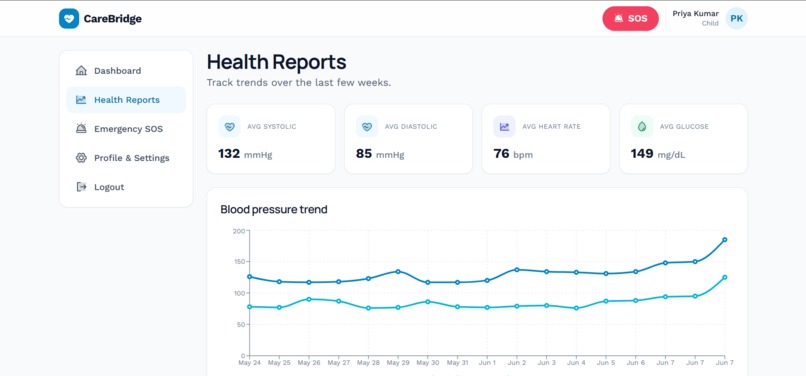The height and width of the screenshot is (376, 806).
Task: Click the 149 mg/dL glucose value
Action: click(x=658, y=154)
